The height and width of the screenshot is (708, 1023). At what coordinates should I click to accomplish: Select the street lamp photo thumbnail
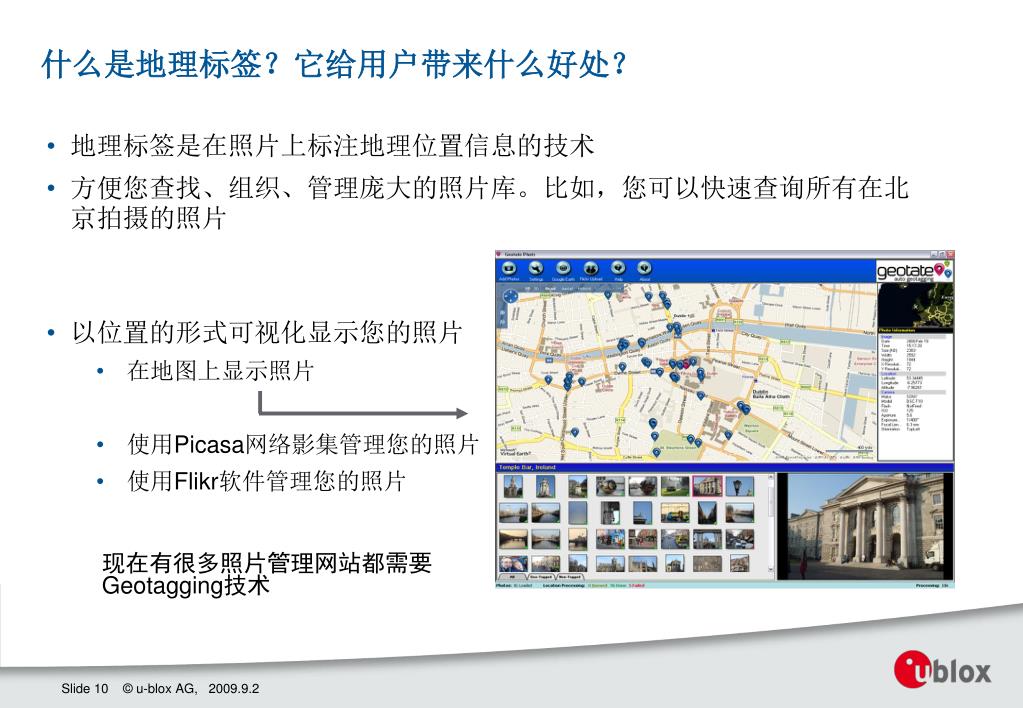pos(739,486)
